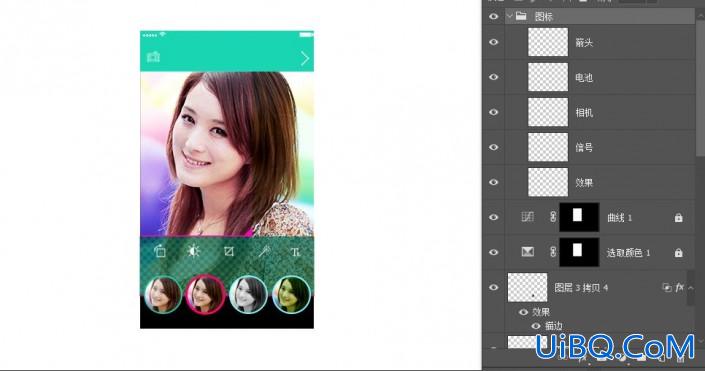
Task: Toggle eye icon for 相机 layer
Action: coord(494,112)
